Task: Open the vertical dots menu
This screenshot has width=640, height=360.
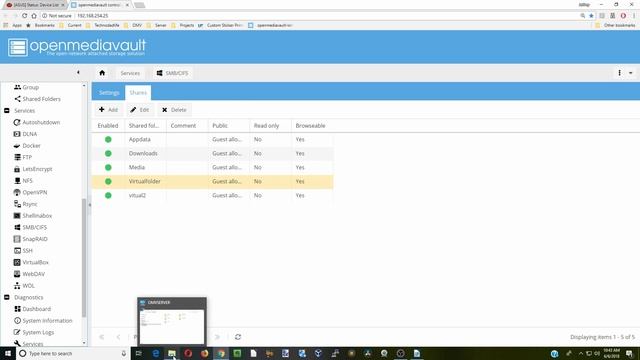Action: click(619, 73)
